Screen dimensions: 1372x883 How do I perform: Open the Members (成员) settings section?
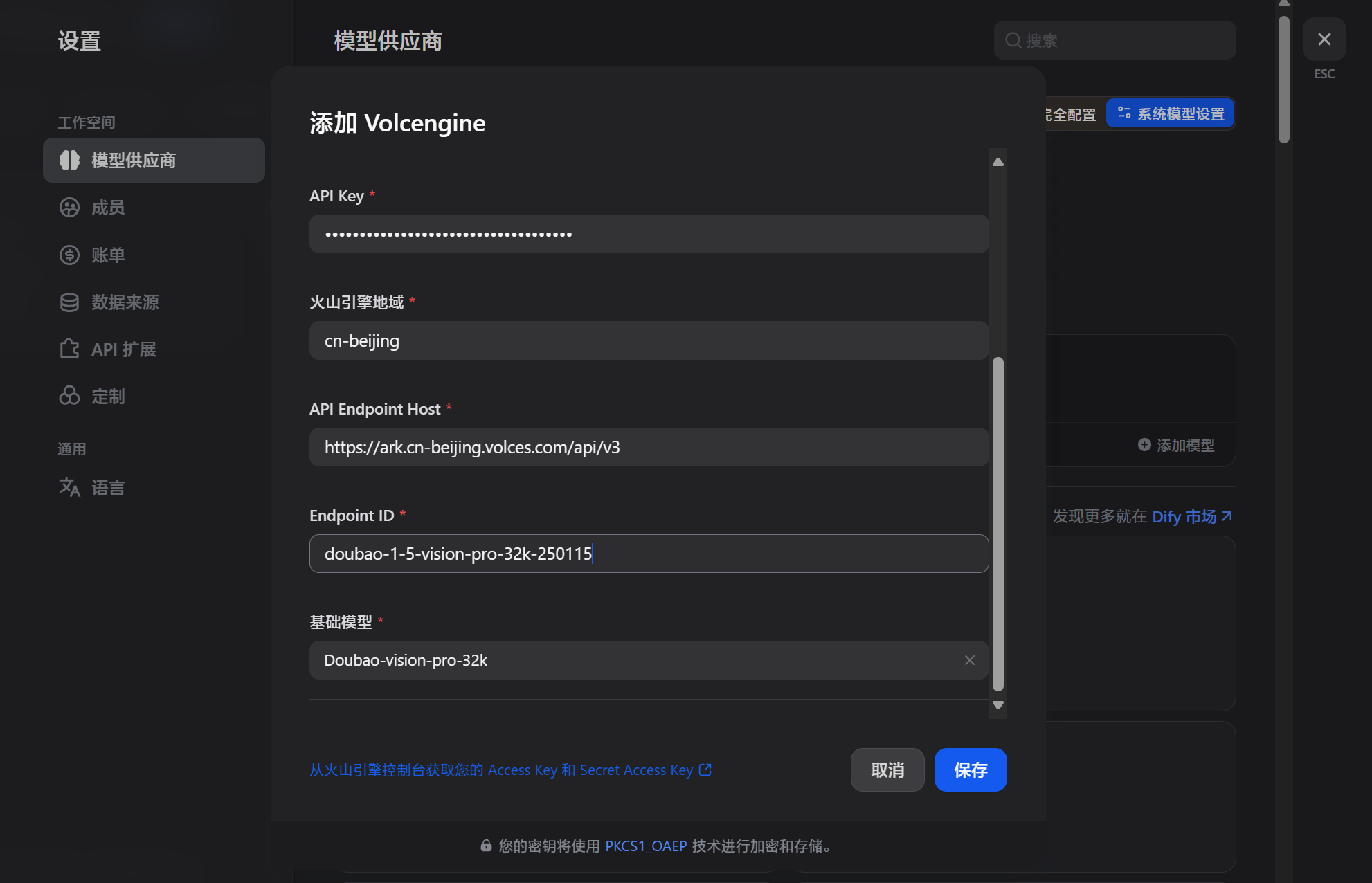108,208
